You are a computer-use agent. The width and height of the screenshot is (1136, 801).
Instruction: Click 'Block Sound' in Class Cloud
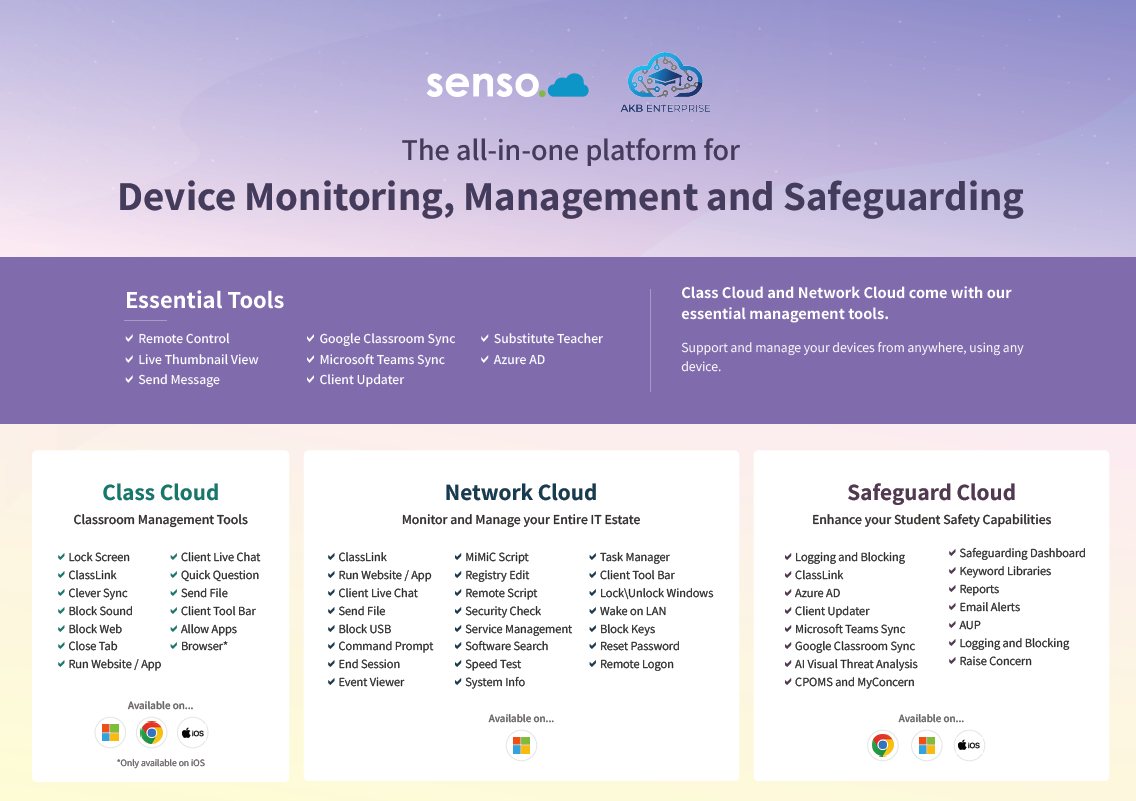point(100,611)
